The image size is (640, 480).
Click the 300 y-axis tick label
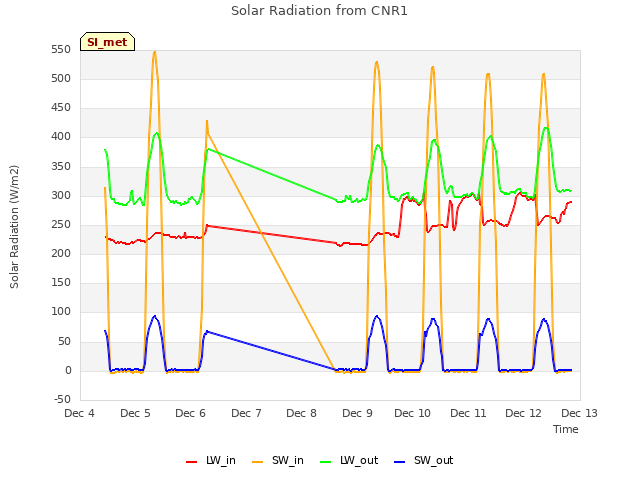61,196
